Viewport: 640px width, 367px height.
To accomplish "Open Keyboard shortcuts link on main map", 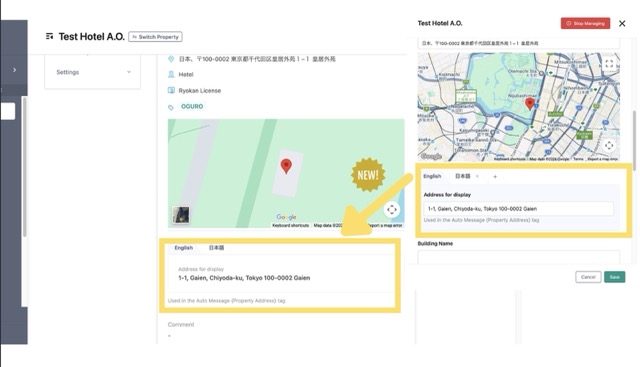I will click(x=291, y=225).
